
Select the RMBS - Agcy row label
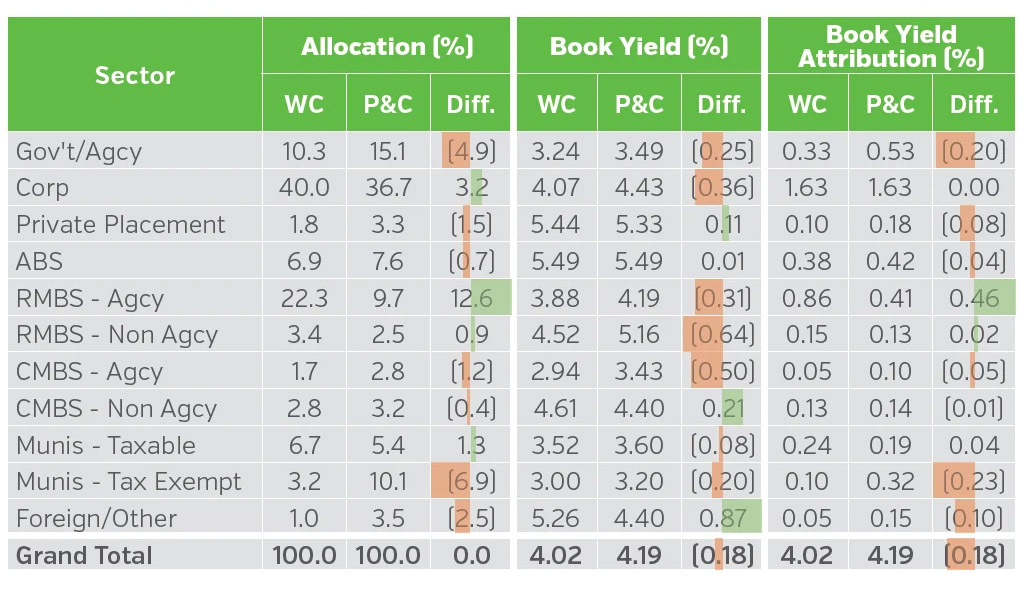click(x=90, y=299)
